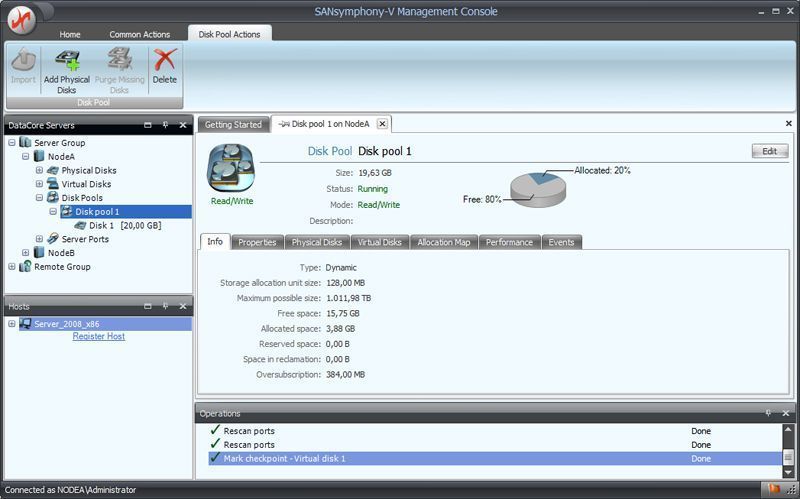800x499 pixels.
Task: Select Mark checkpoint - Virtual disk 1 operation
Action: 495,459
